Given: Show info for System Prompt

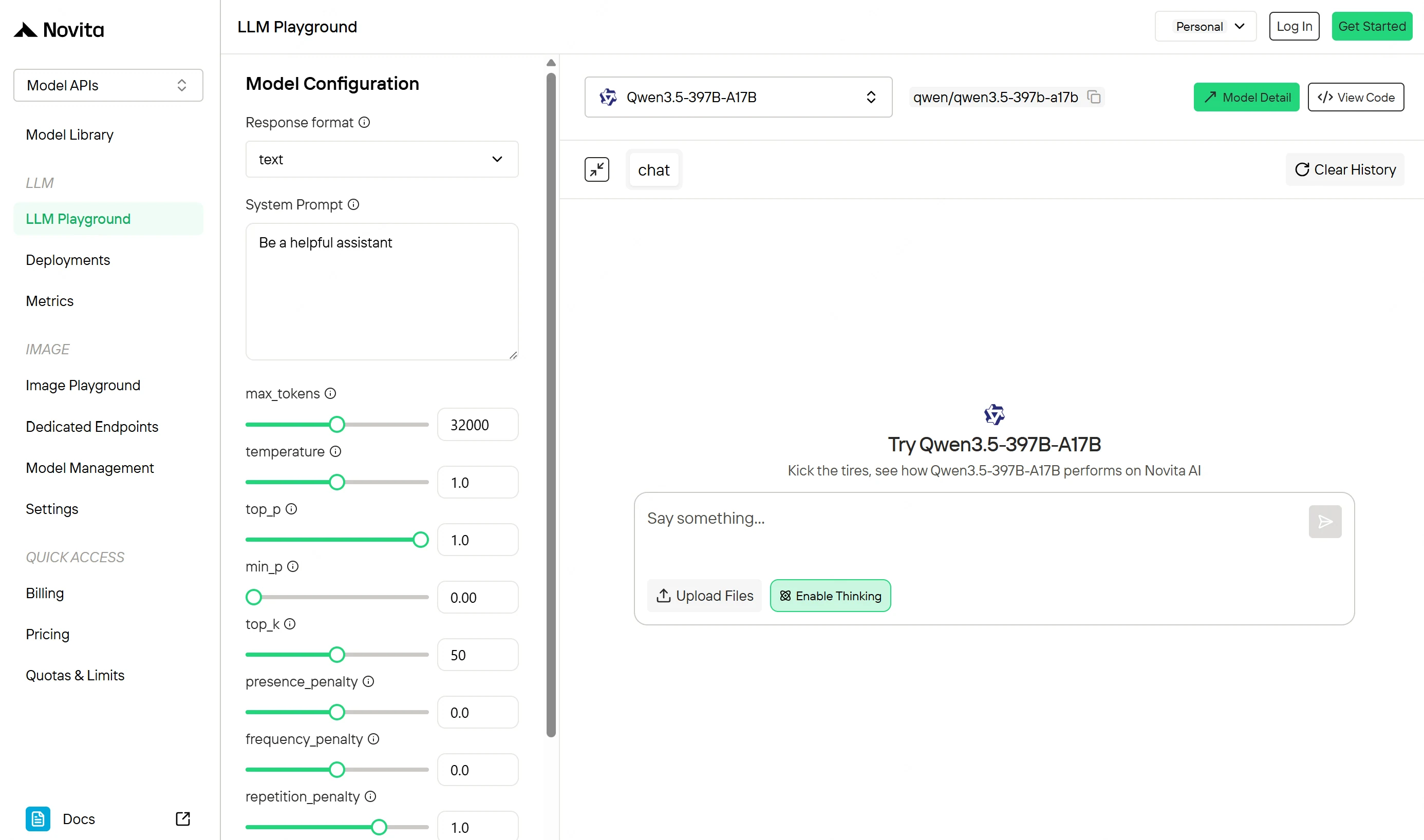Looking at the screenshot, I should tap(353, 204).
